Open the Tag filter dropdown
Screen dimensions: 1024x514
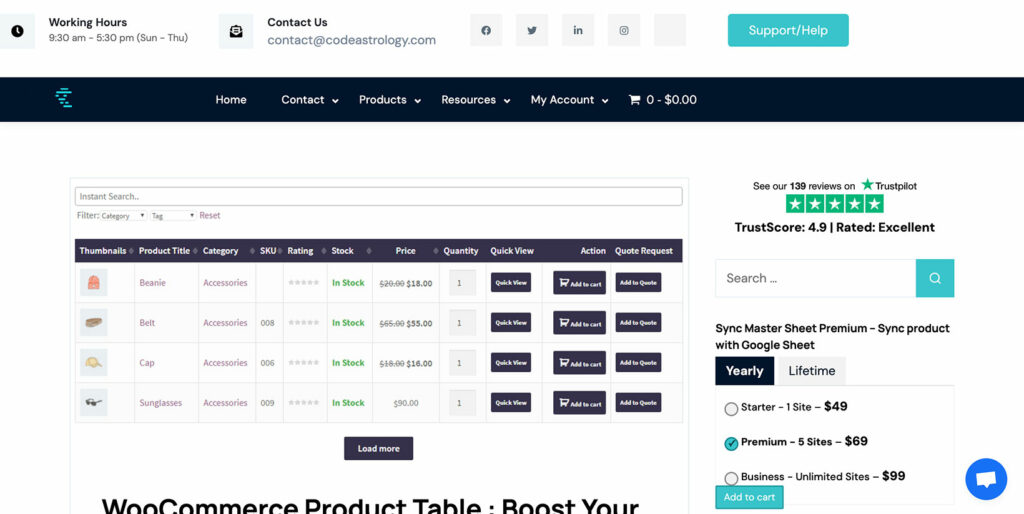[173, 216]
